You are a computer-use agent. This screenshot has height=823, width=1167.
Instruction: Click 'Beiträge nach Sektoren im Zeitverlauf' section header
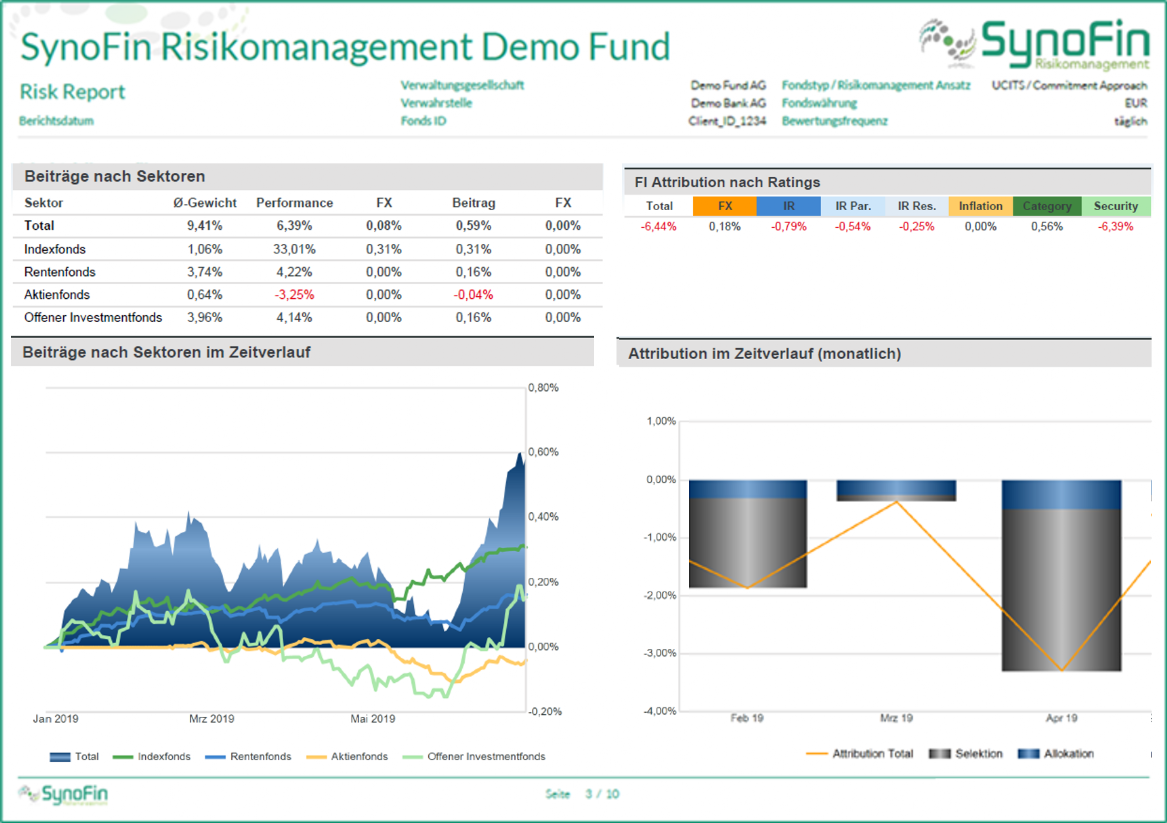tap(303, 352)
